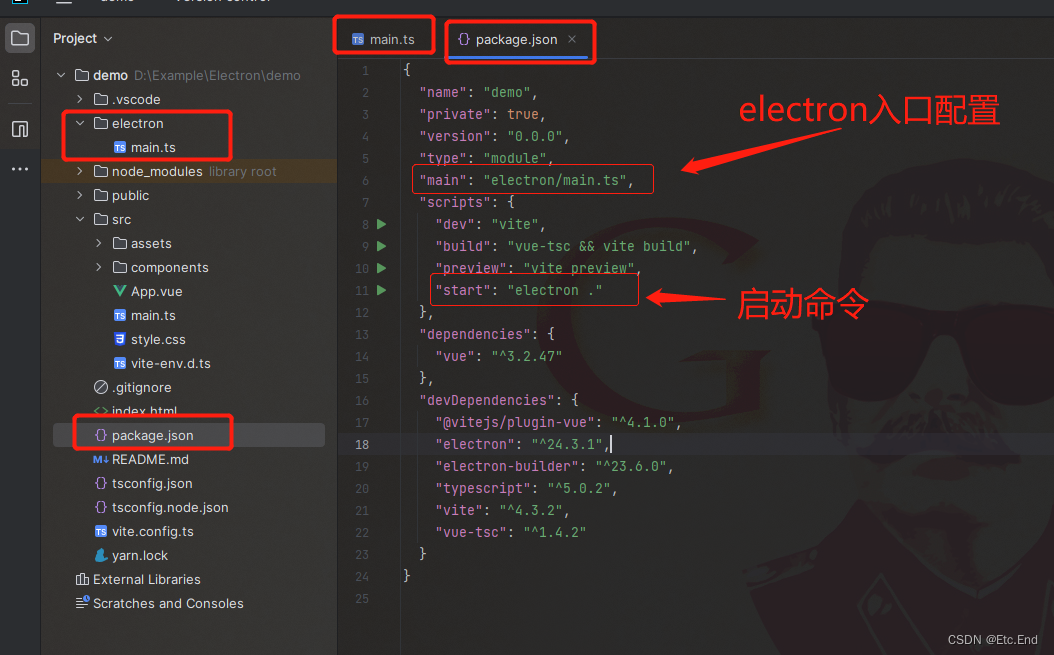Image resolution: width=1054 pixels, height=655 pixels.
Task: Close the package.json tab
Action: click(x=572, y=39)
